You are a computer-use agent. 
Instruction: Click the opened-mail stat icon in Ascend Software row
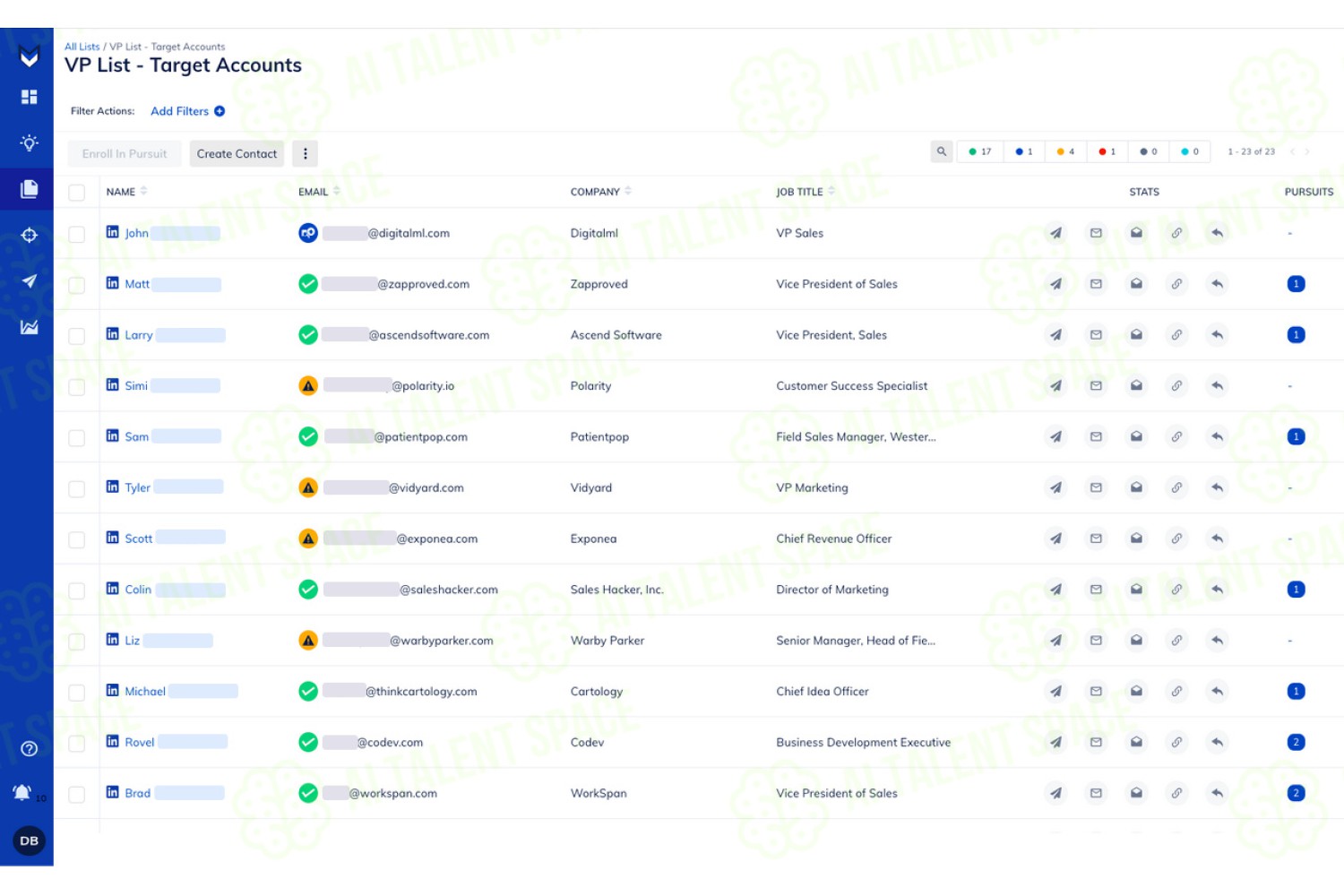pos(1136,335)
